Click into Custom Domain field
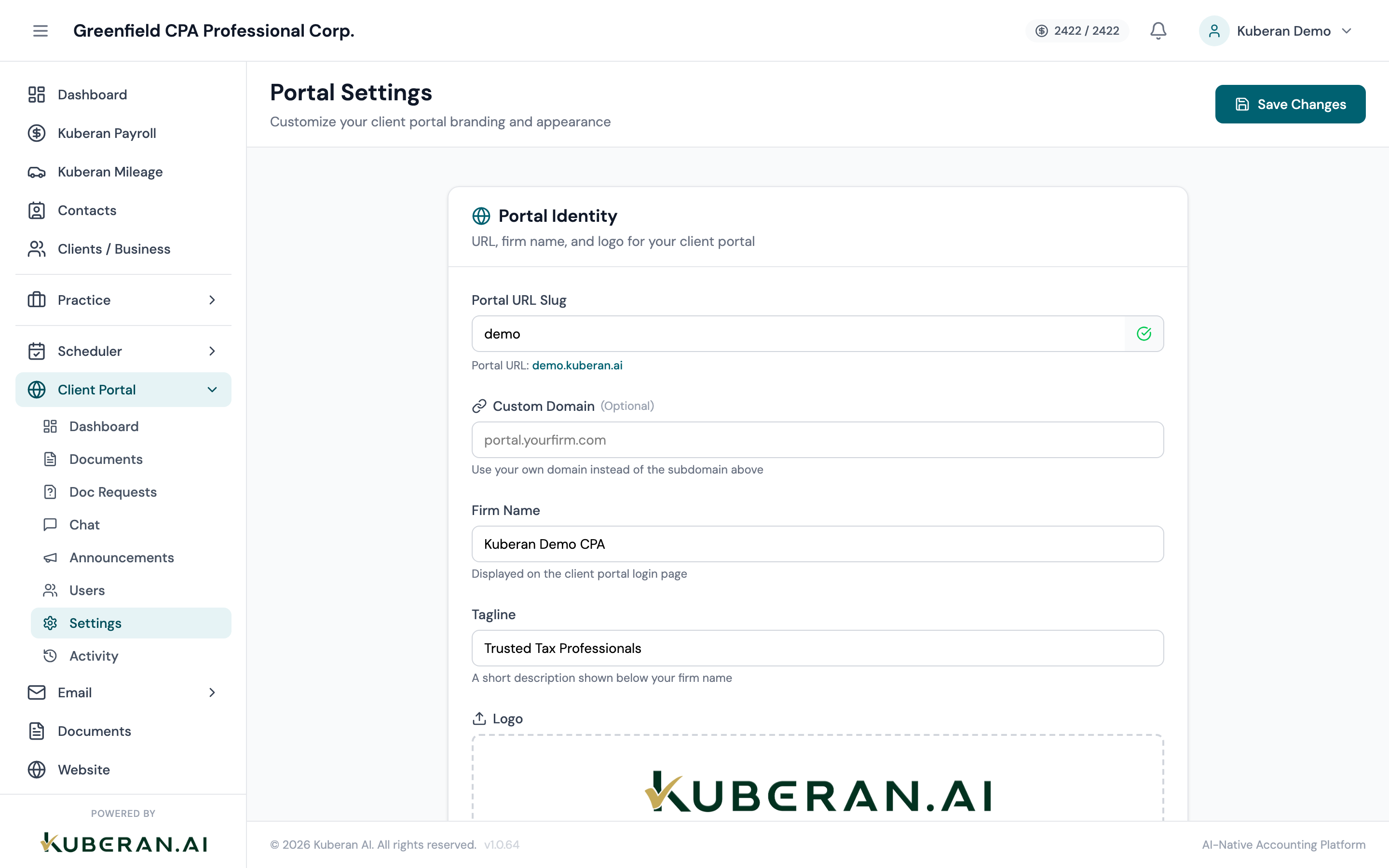This screenshot has width=1389, height=868. point(817,440)
